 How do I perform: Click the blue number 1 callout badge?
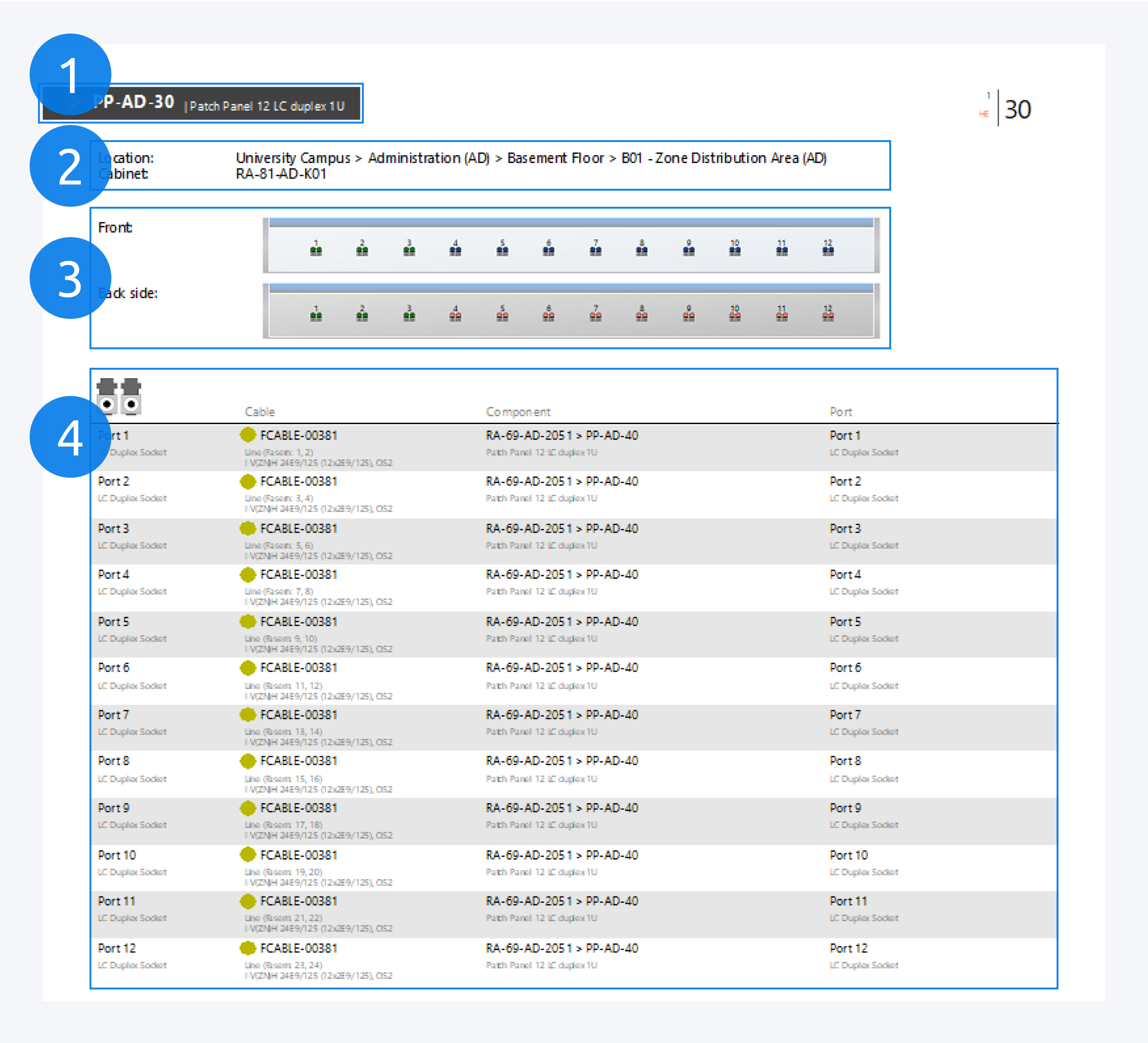click(x=70, y=74)
